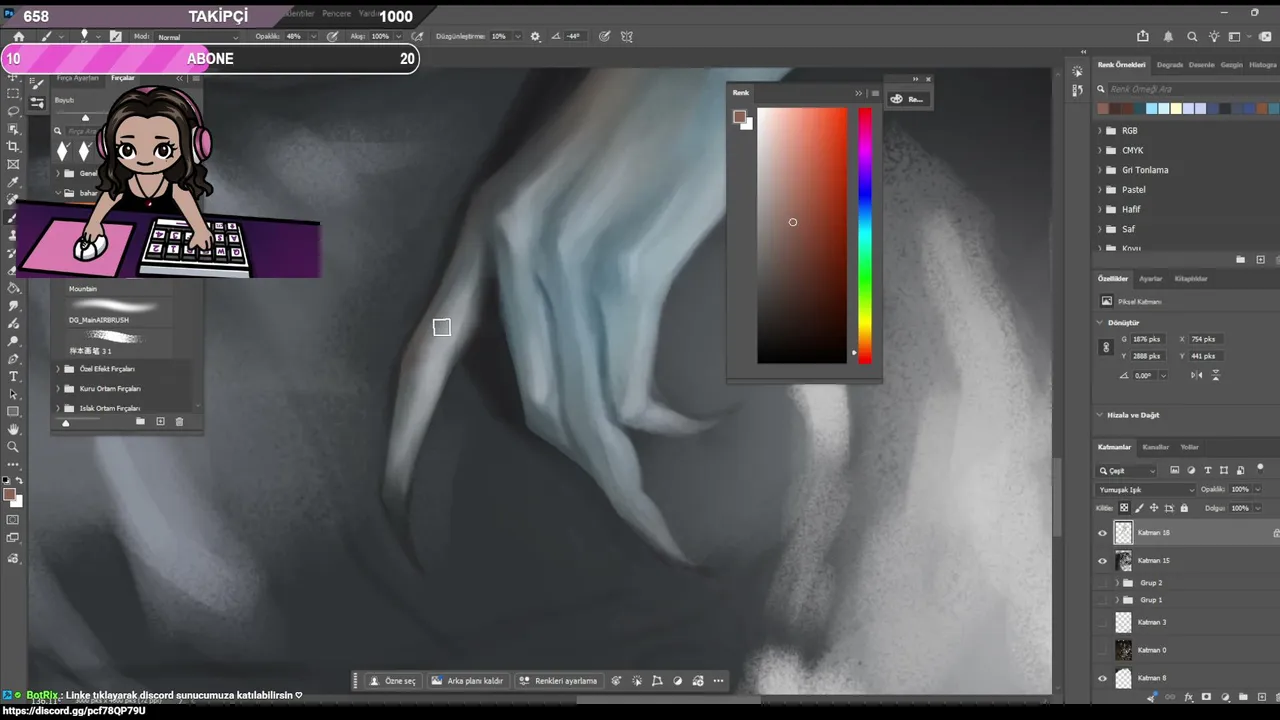Click Arka planı kaldır button
This screenshot has width=1280, height=720.
point(468,681)
